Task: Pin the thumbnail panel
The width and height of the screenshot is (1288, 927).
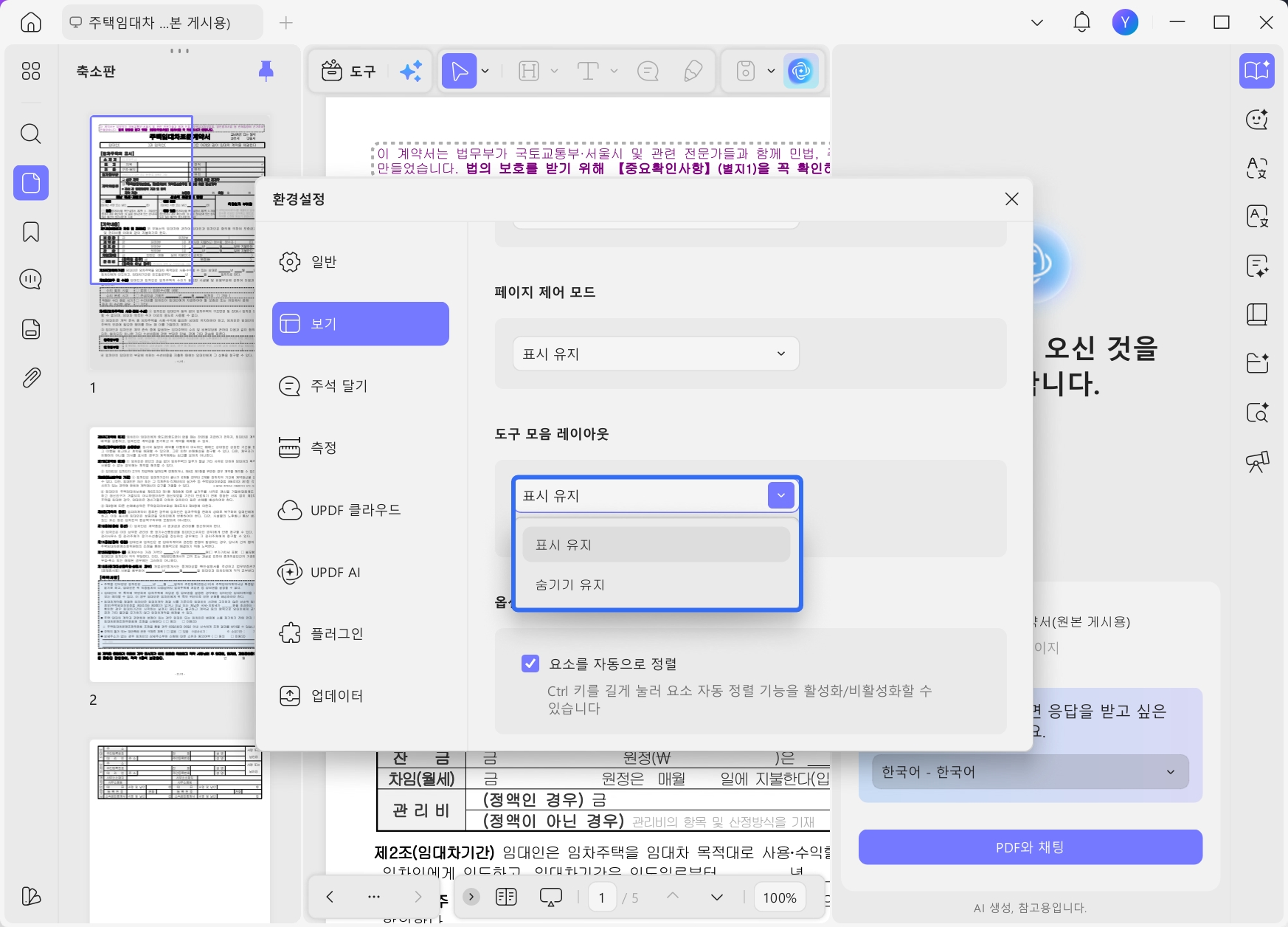Action: [266, 71]
